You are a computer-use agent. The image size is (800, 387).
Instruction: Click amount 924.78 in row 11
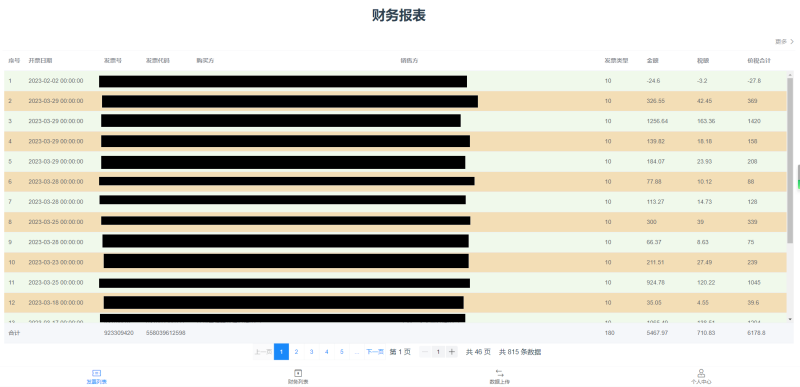point(656,282)
